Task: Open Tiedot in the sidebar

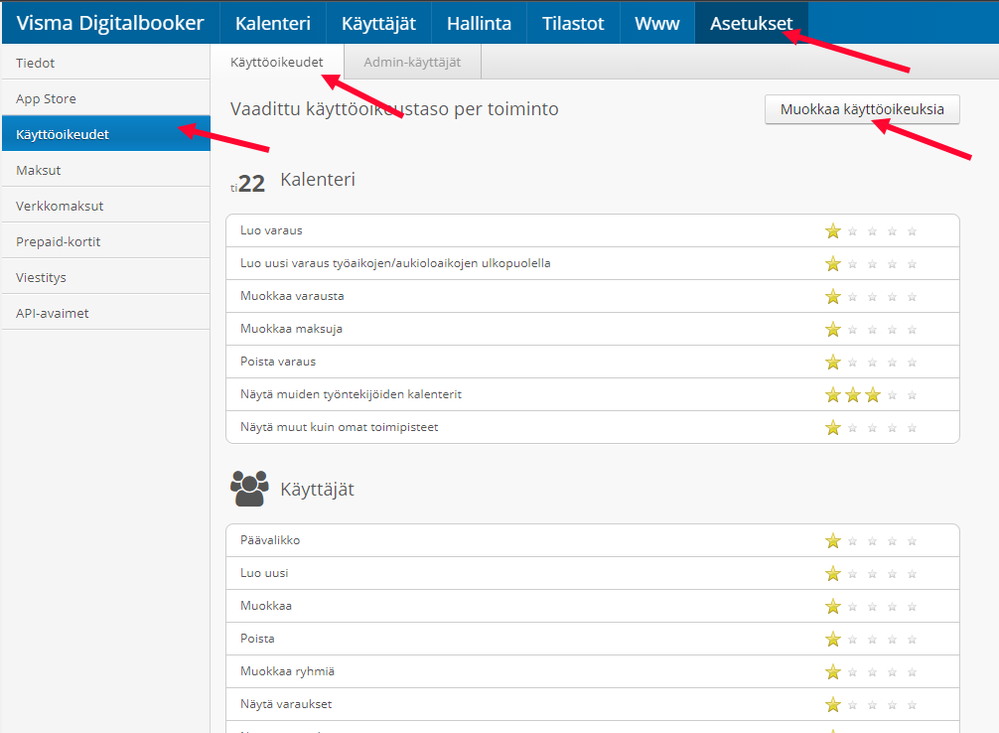Action: pyautogui.click(x=106, y=62)
